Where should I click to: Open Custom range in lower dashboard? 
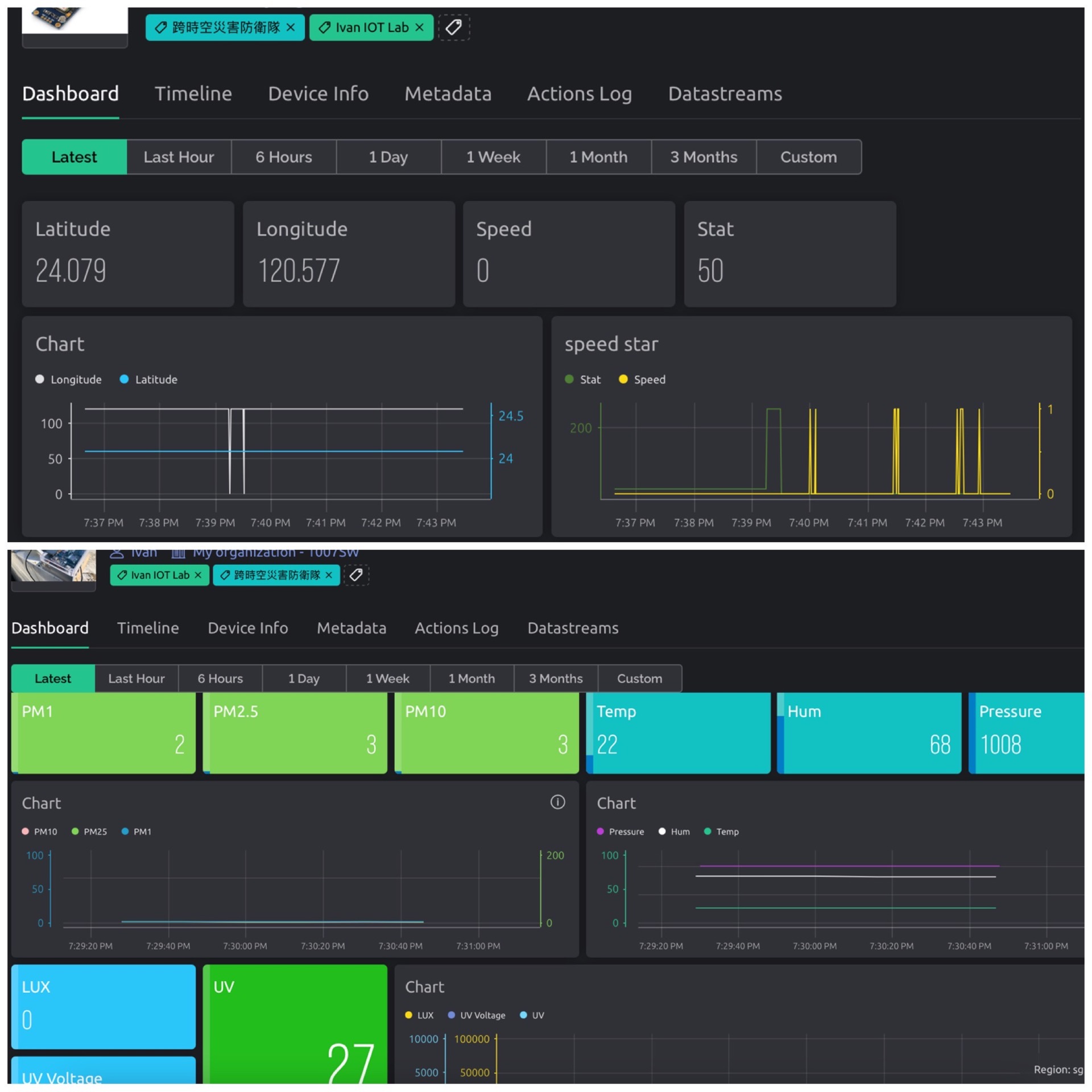tap(639, 679)
